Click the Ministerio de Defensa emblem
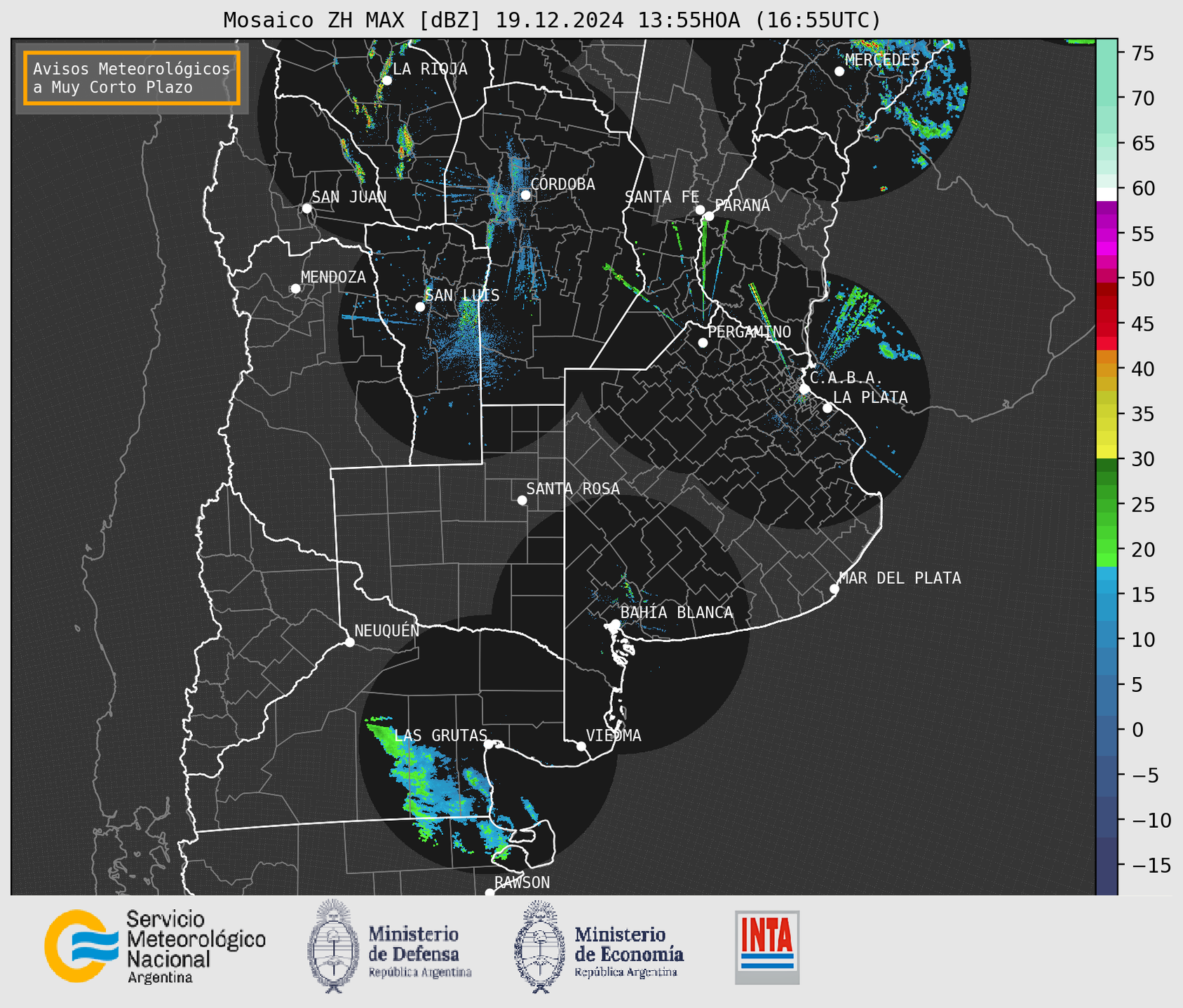 (x=333, y=946)
